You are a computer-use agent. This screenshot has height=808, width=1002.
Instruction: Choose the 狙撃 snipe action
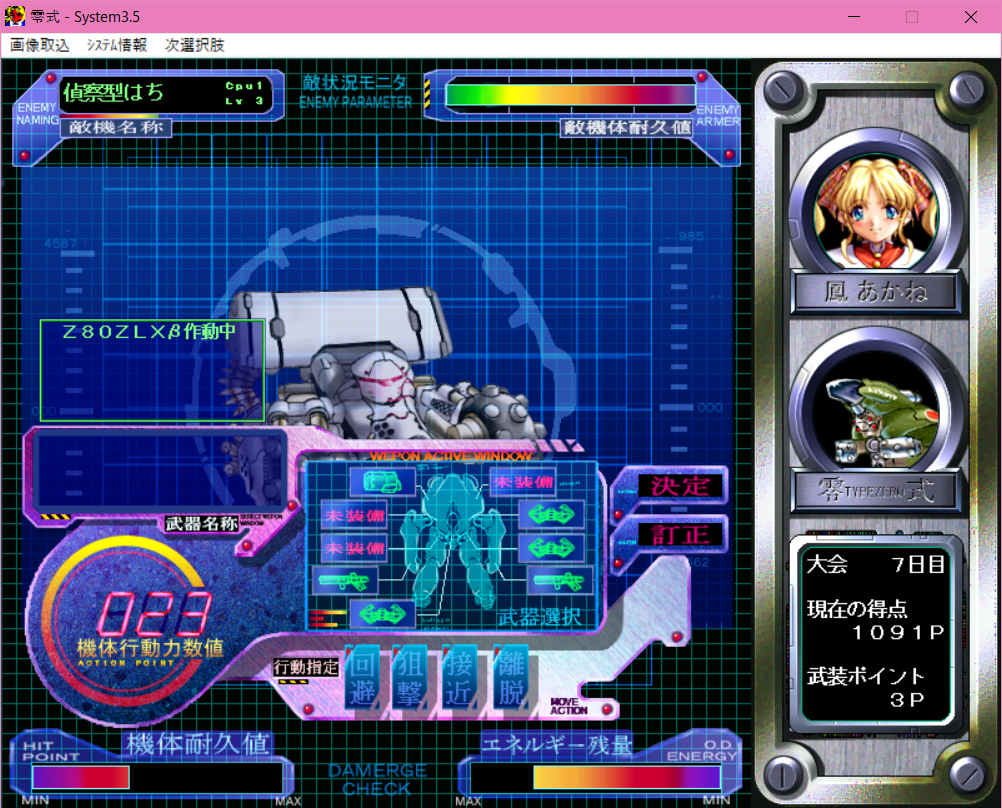point(410,678)
